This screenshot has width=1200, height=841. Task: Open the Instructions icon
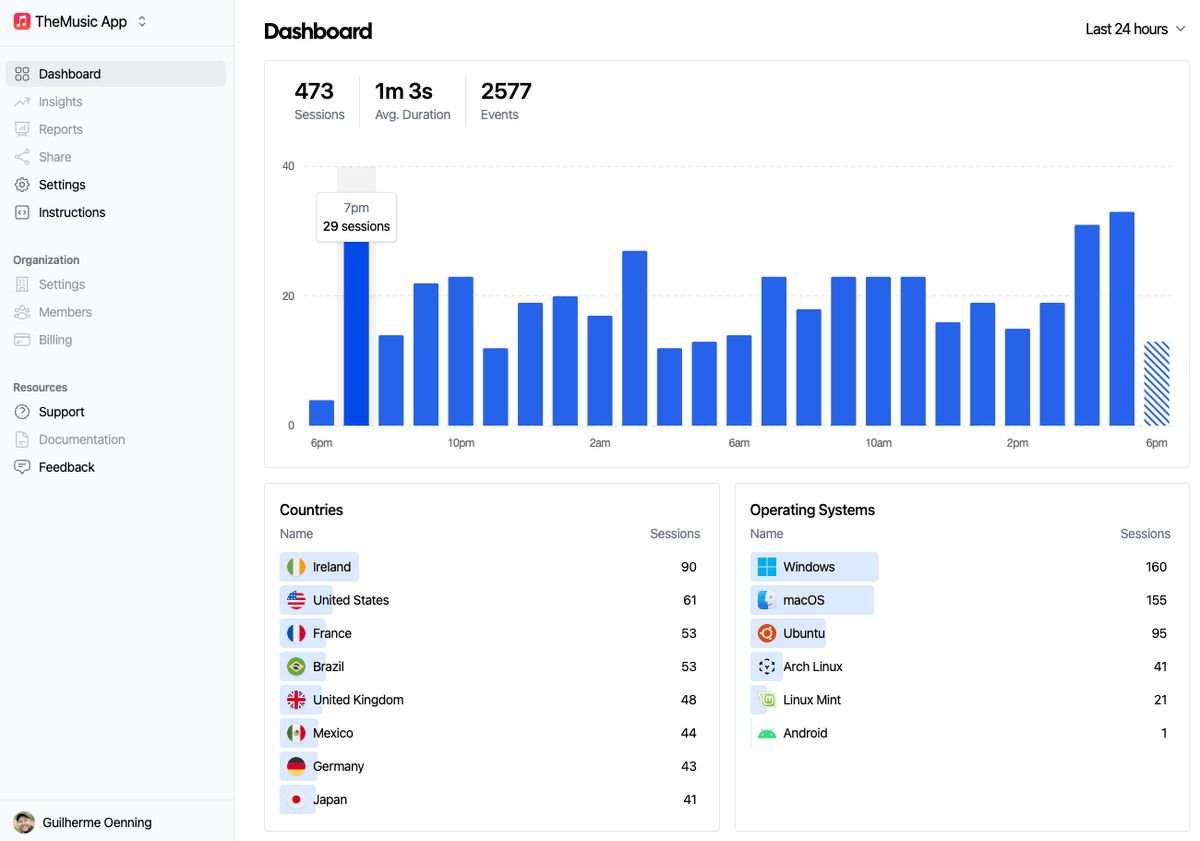point(20,212)
